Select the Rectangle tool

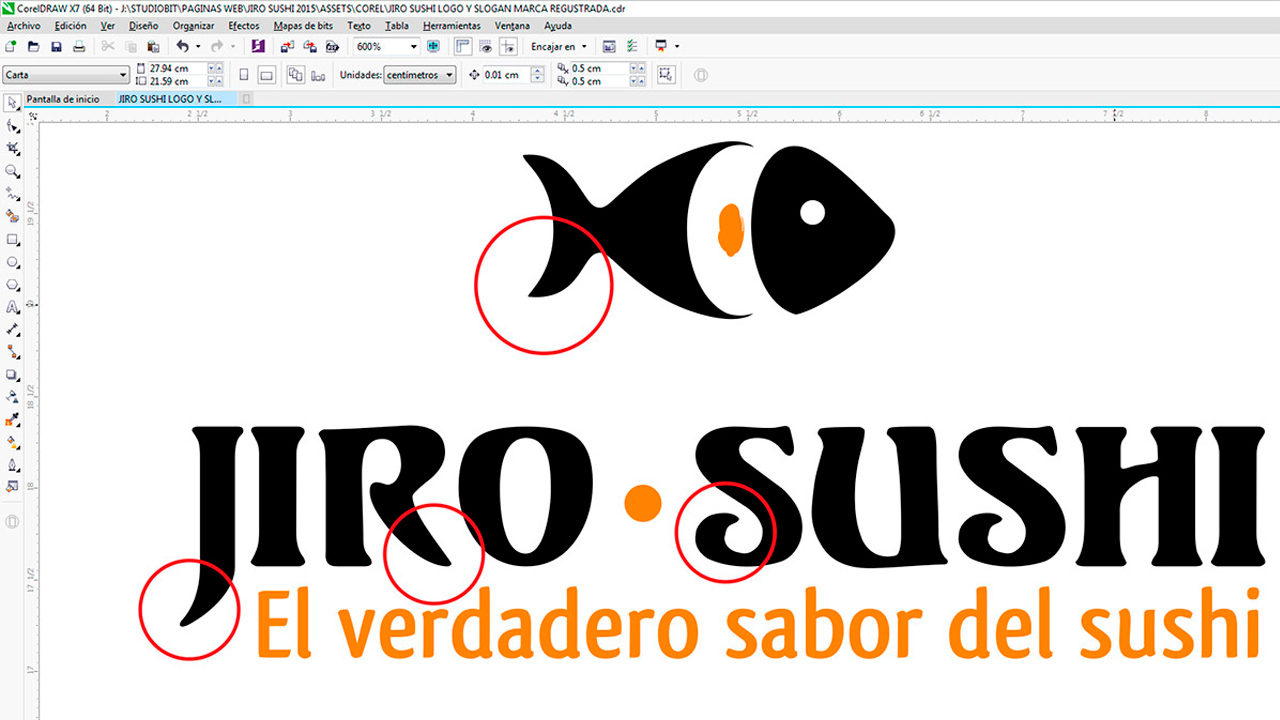(x=12, y=240)
